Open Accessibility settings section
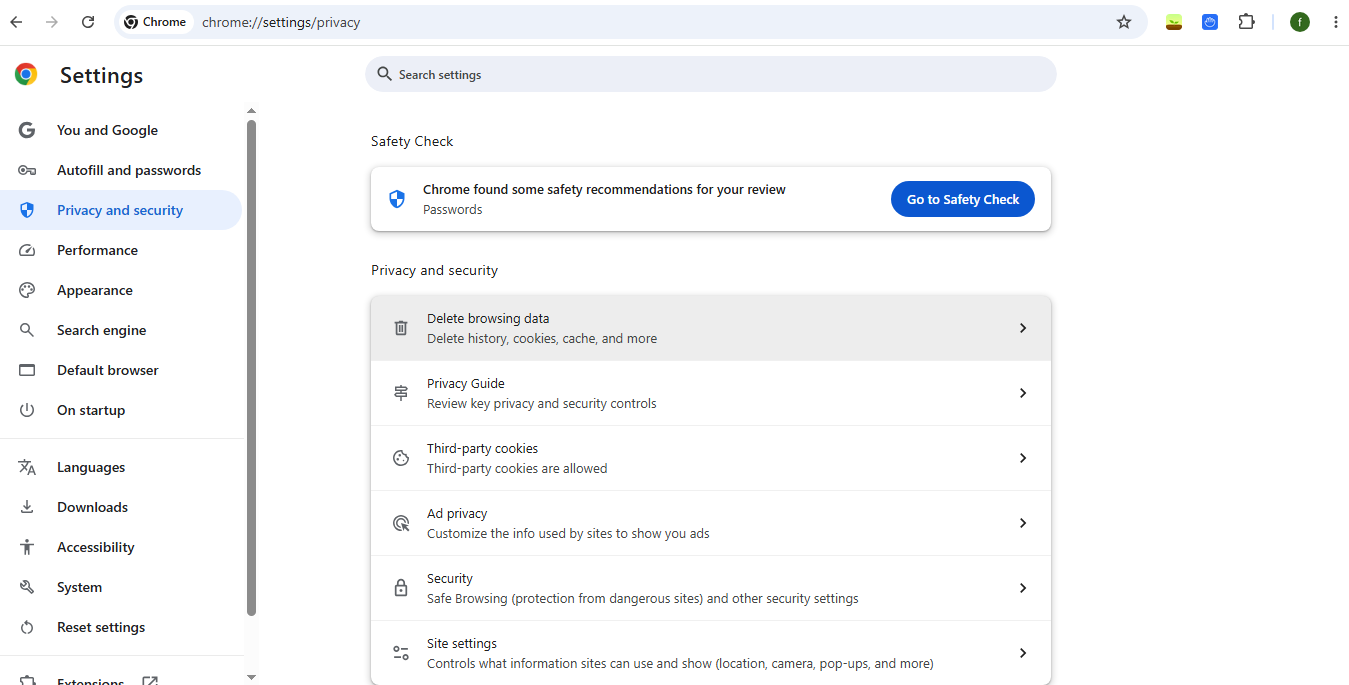 point(121,547)
